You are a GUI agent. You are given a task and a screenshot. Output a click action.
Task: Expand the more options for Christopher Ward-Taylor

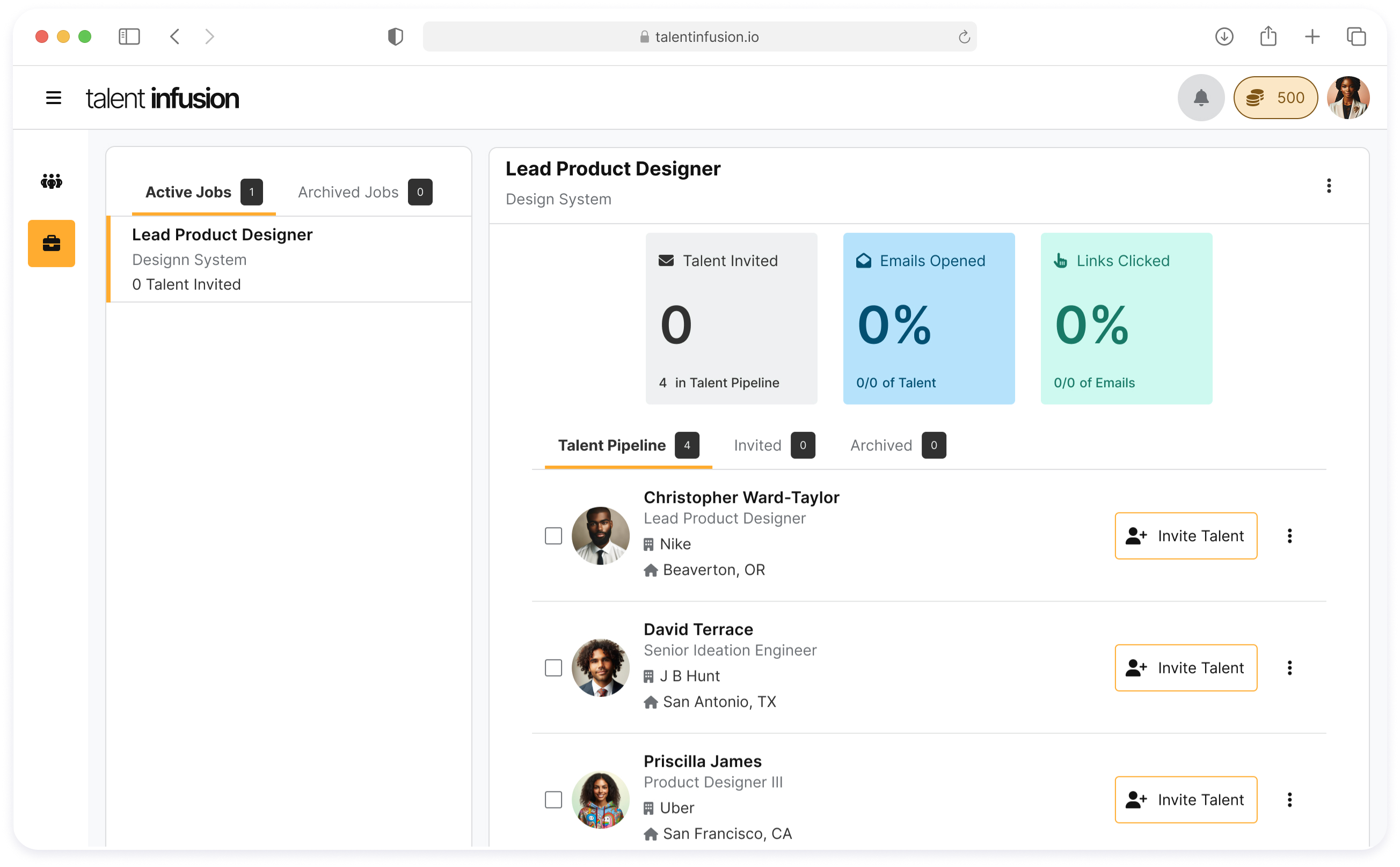point(1289,535)
